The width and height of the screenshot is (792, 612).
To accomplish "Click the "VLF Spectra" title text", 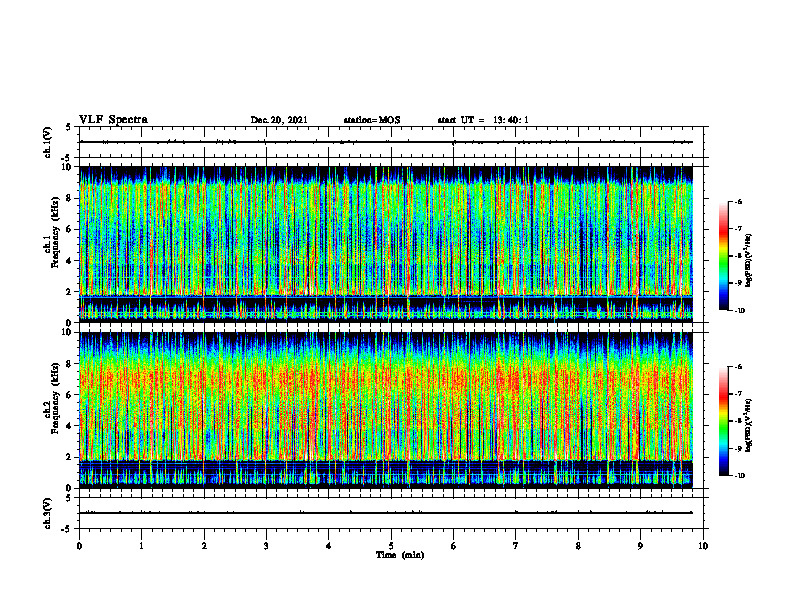I will click(113, 120).
